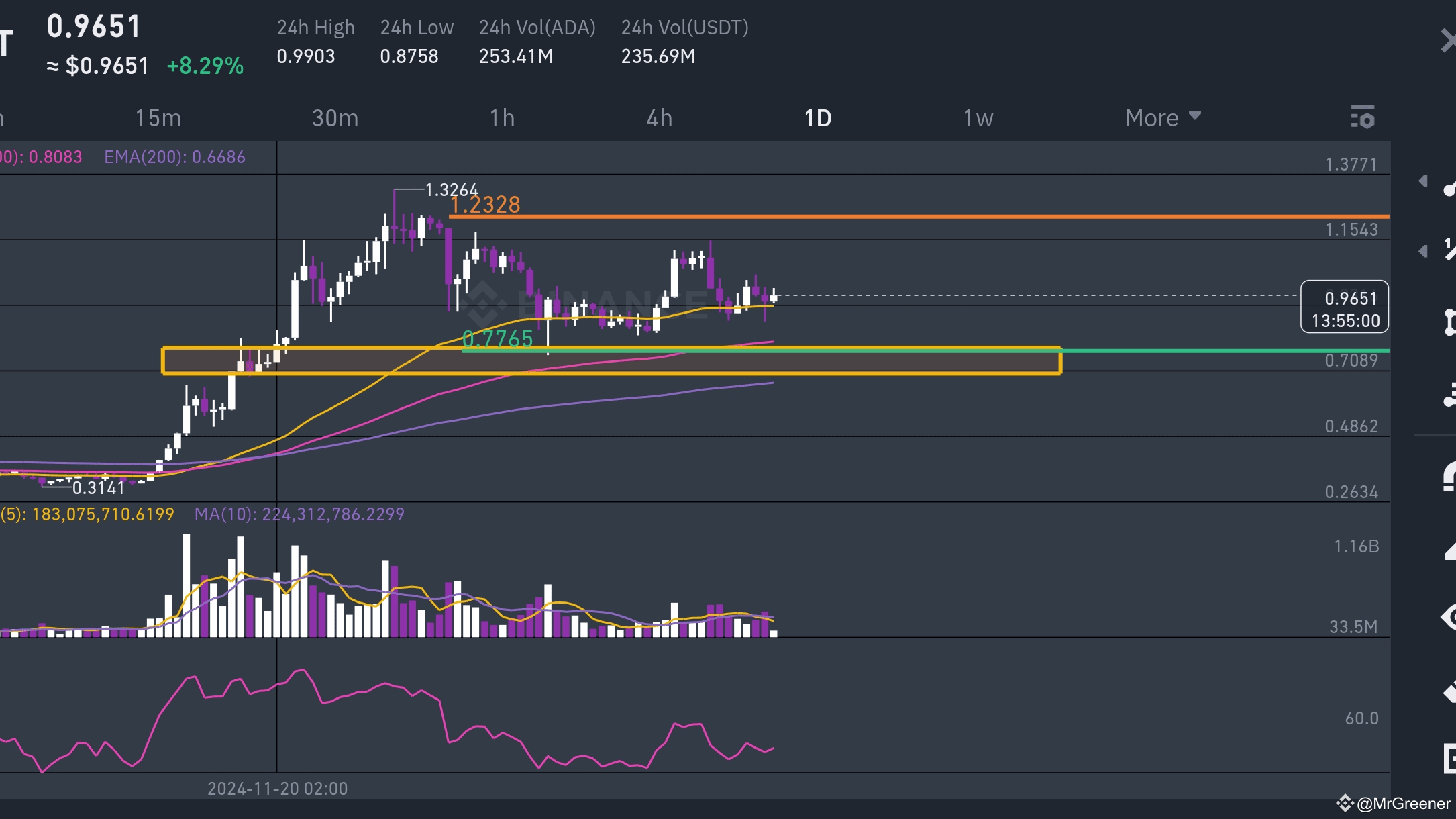Toggle the magnet snap mode icon
Screen dimensions: 1456x819
(x=1449, y=477)
